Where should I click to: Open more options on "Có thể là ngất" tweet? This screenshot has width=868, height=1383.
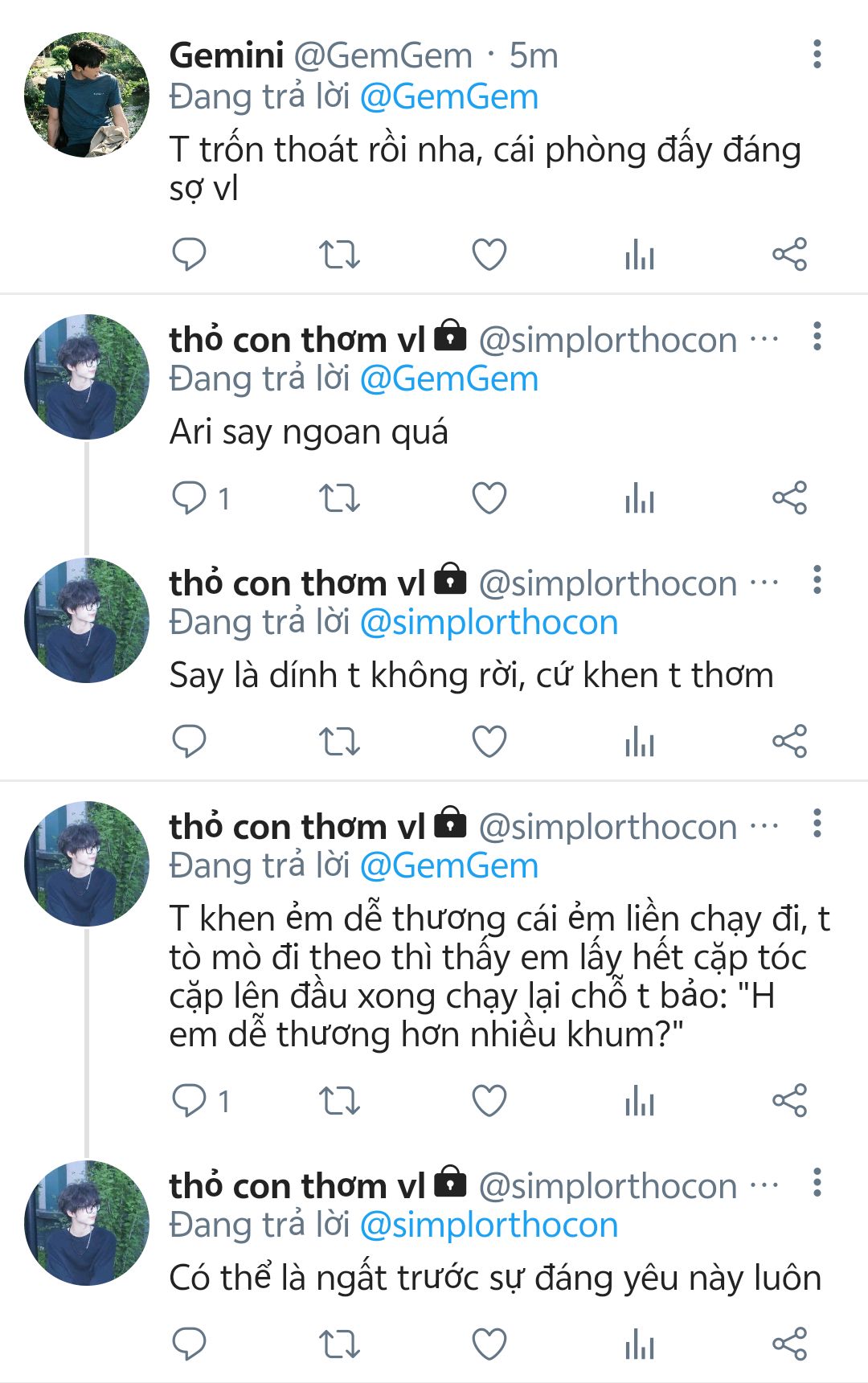tap(817, 1183)
